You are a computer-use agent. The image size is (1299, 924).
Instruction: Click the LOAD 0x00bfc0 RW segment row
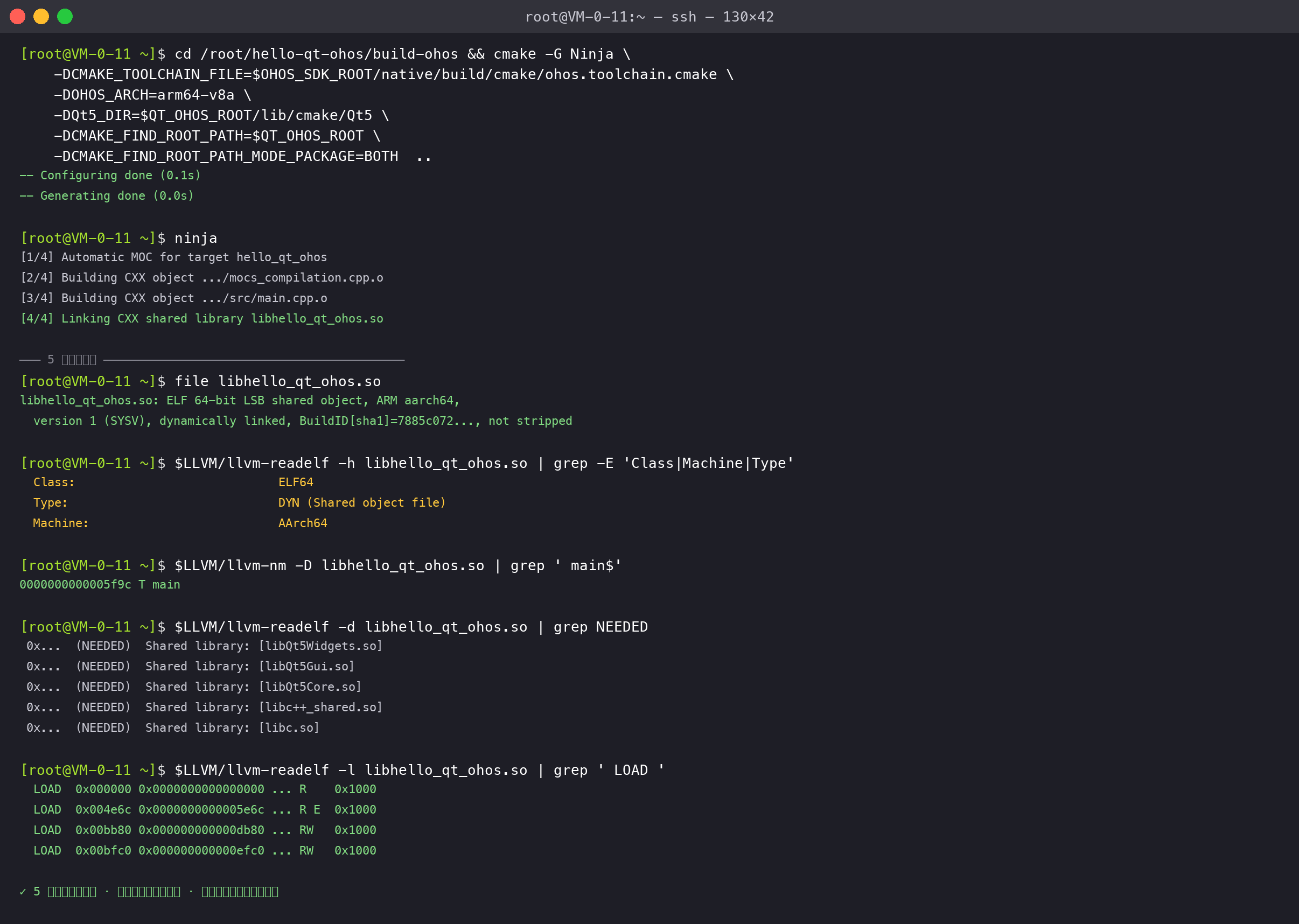click(205, 851)
